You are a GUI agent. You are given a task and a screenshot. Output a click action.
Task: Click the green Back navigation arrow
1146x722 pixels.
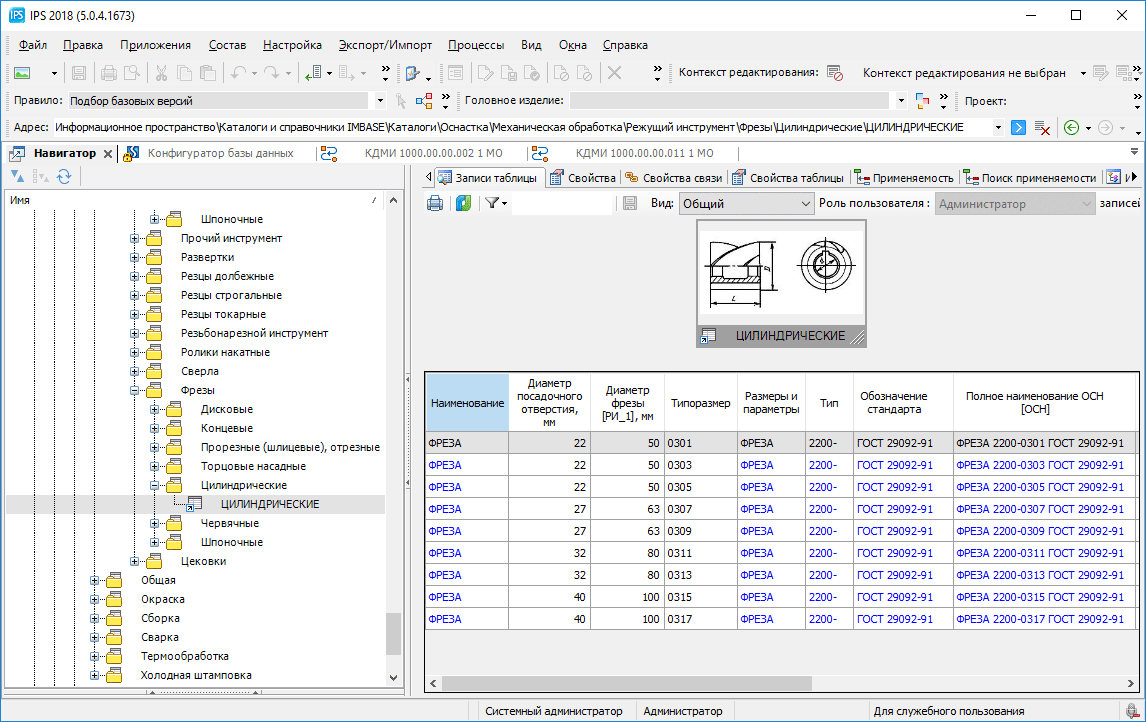point(1071,128)
